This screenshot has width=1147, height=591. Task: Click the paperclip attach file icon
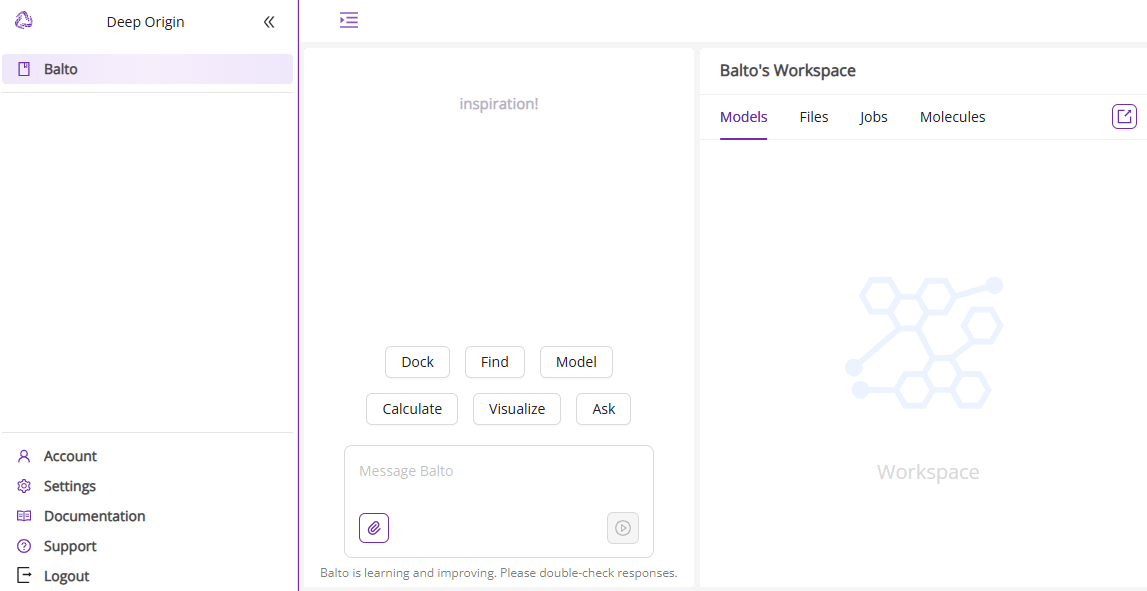374,528
